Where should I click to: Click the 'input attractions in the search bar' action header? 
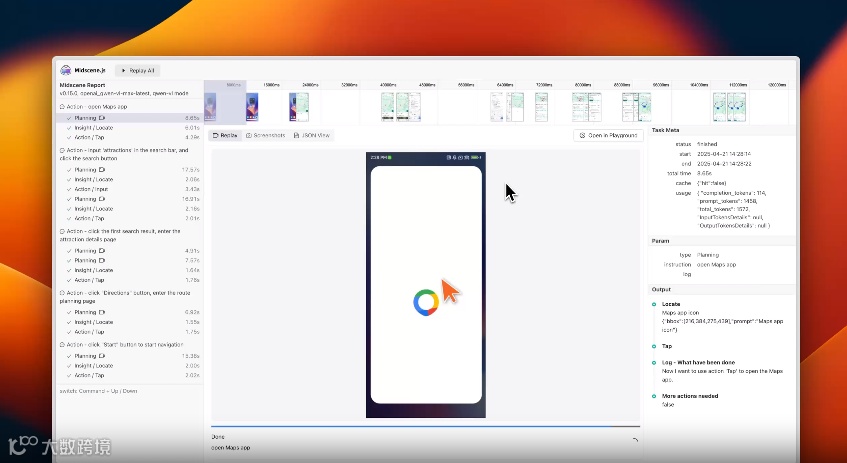pyautogui.click(x=124, y=155)
